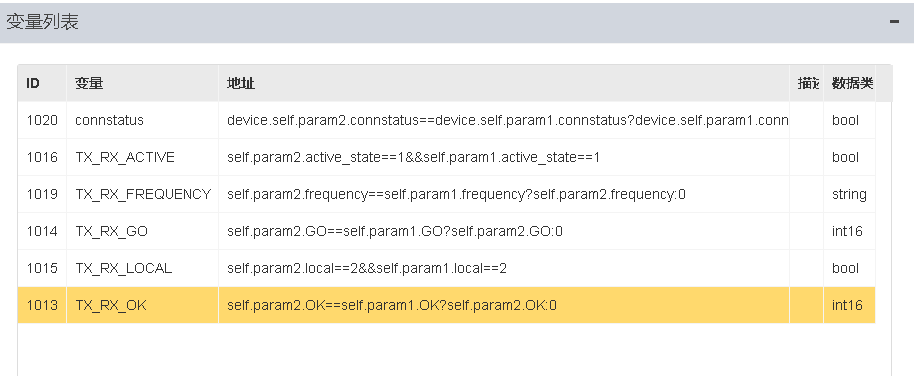This screenshot has width=918, height=376.
Task: Collapse the 变量列表 panel with minus icon
Action: tap(894, 22)
